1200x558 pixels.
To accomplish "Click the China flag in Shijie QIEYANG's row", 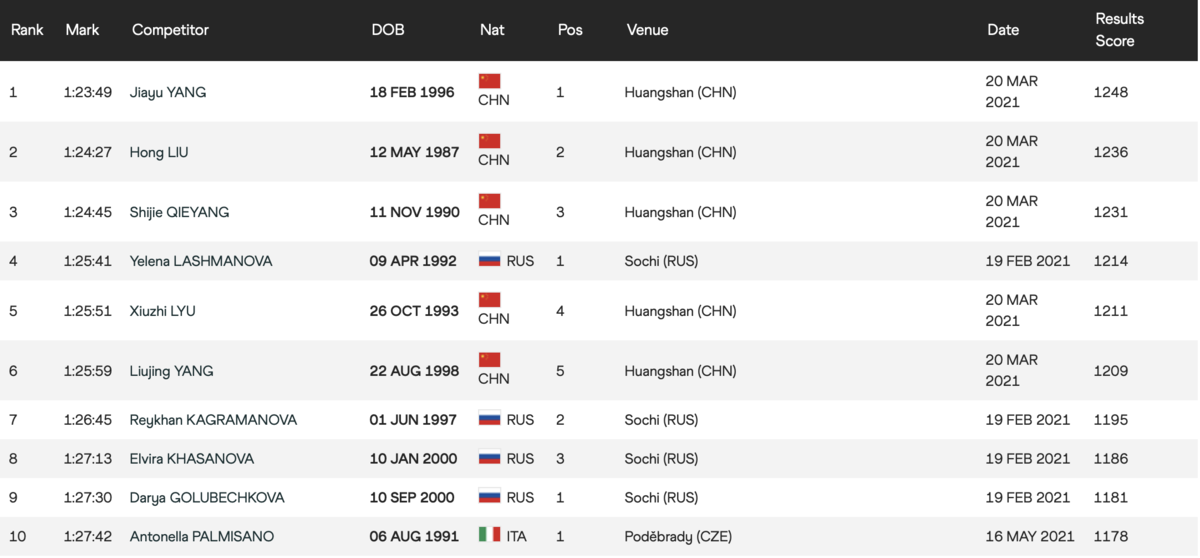I will coord(489,201).
